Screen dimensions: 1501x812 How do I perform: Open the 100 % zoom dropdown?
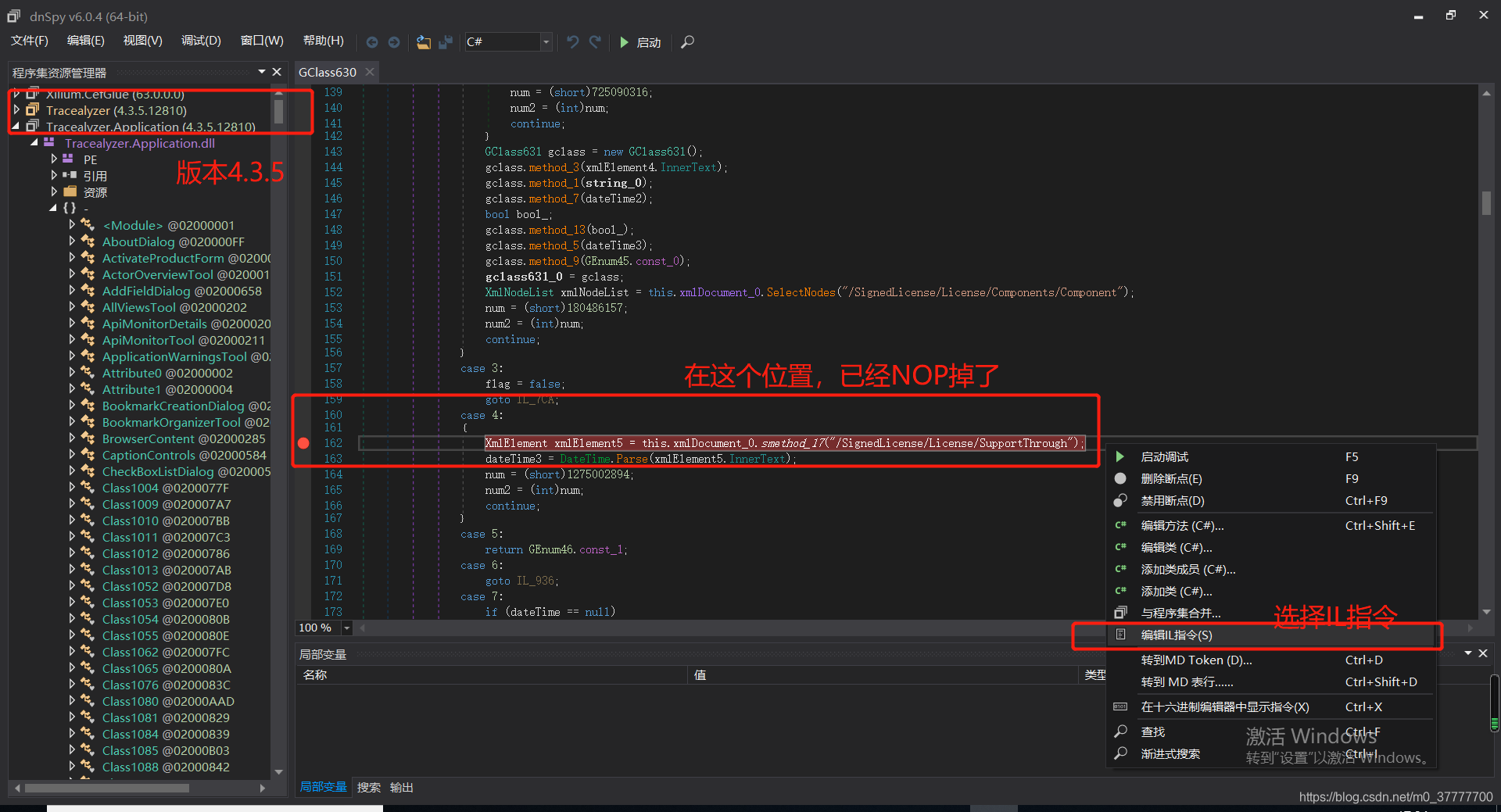click(346, 628)
